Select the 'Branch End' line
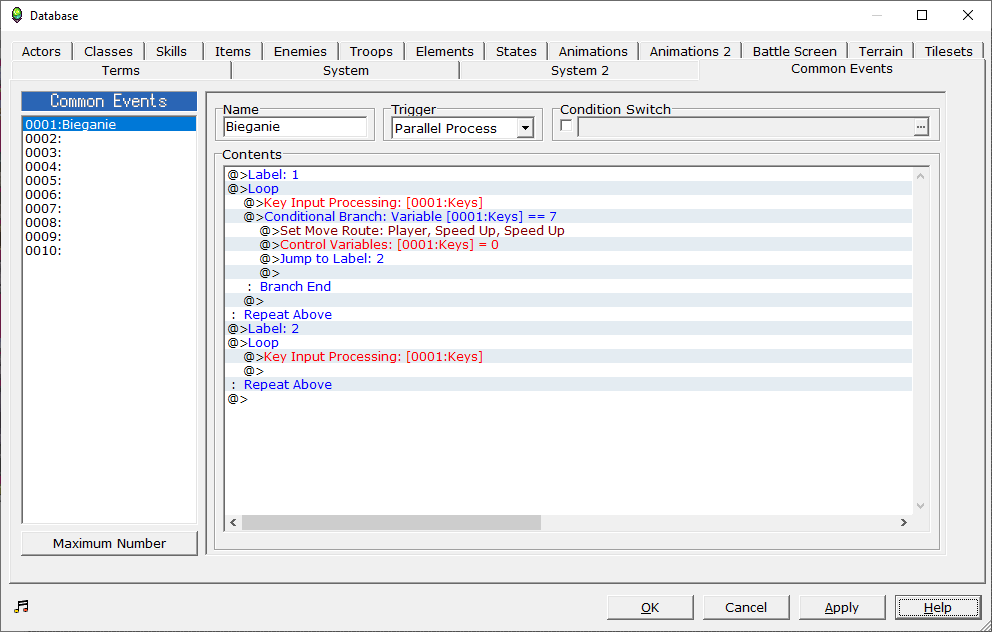 point(569,287)
